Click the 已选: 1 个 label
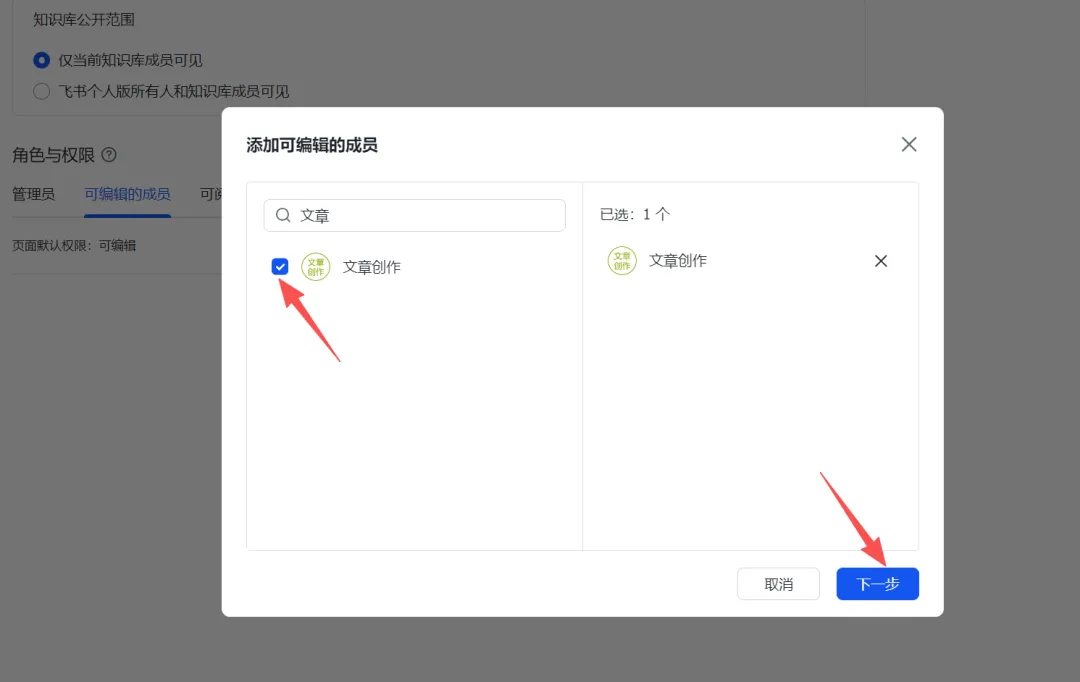 pyautogui.click(x=634, y=214)
